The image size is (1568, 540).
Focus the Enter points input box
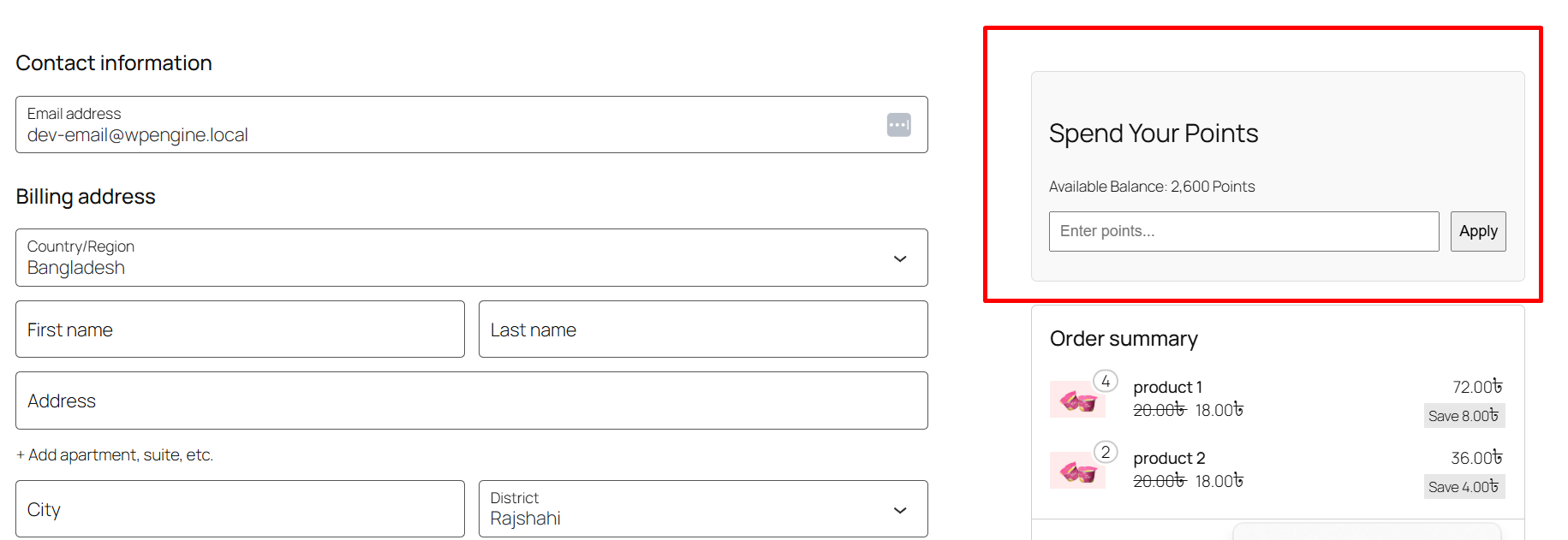click(x=1243, y=231)
